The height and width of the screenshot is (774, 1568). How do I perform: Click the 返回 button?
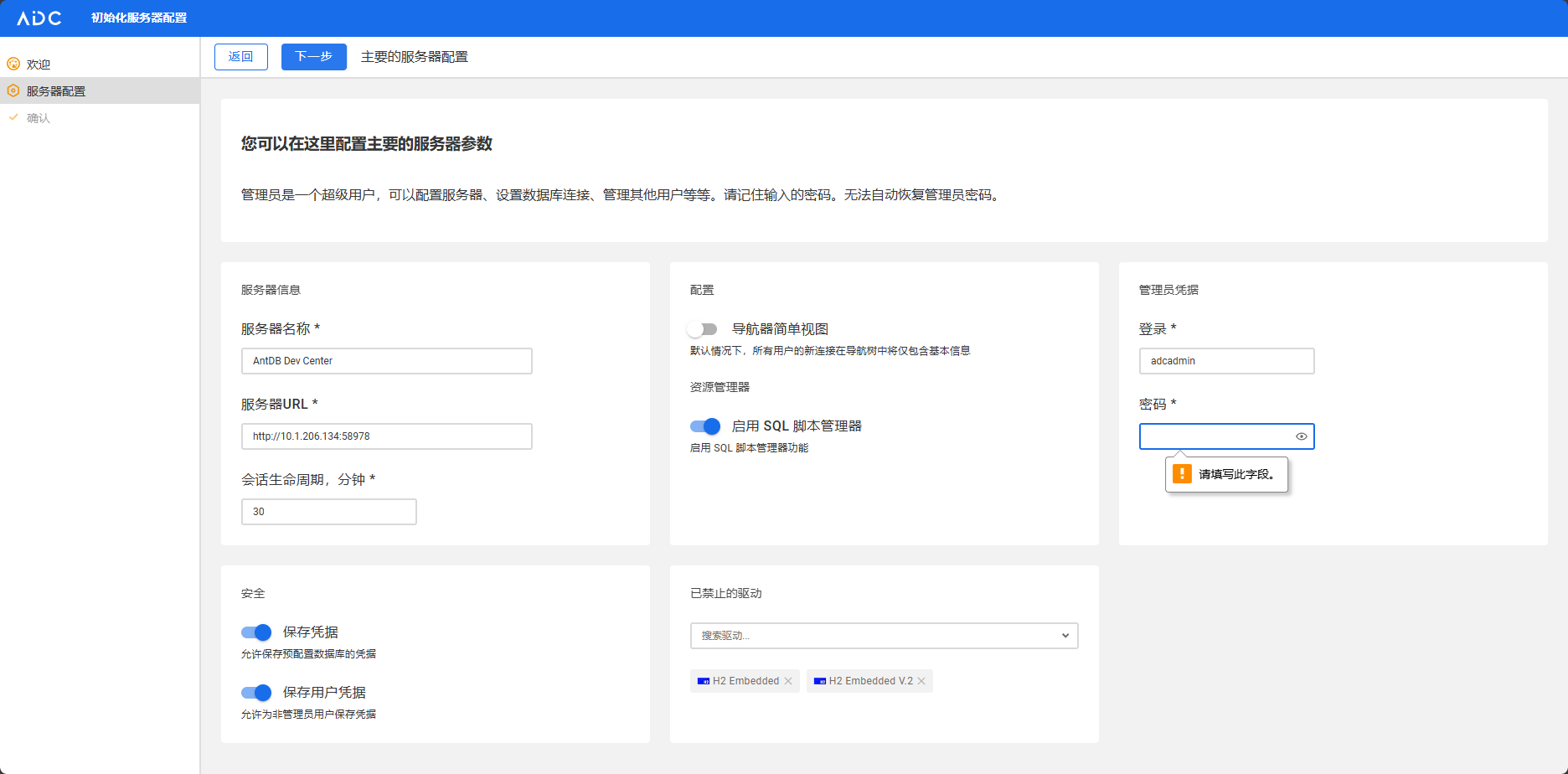coord(241,57)
